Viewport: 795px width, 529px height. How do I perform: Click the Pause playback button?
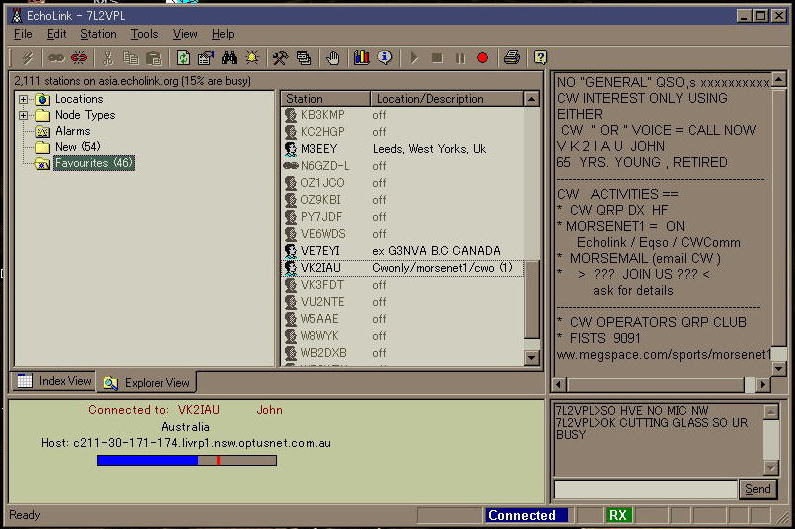(460, 58)
